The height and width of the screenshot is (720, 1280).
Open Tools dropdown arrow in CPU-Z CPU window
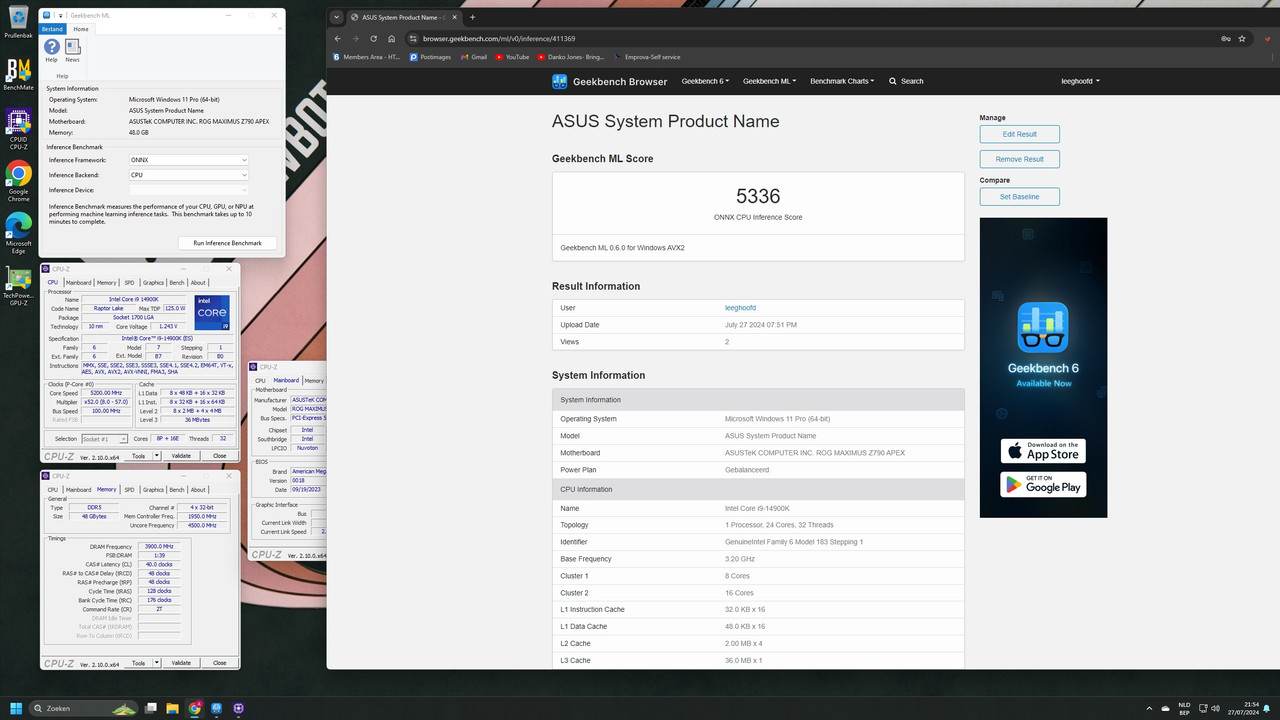coord(155,456)
